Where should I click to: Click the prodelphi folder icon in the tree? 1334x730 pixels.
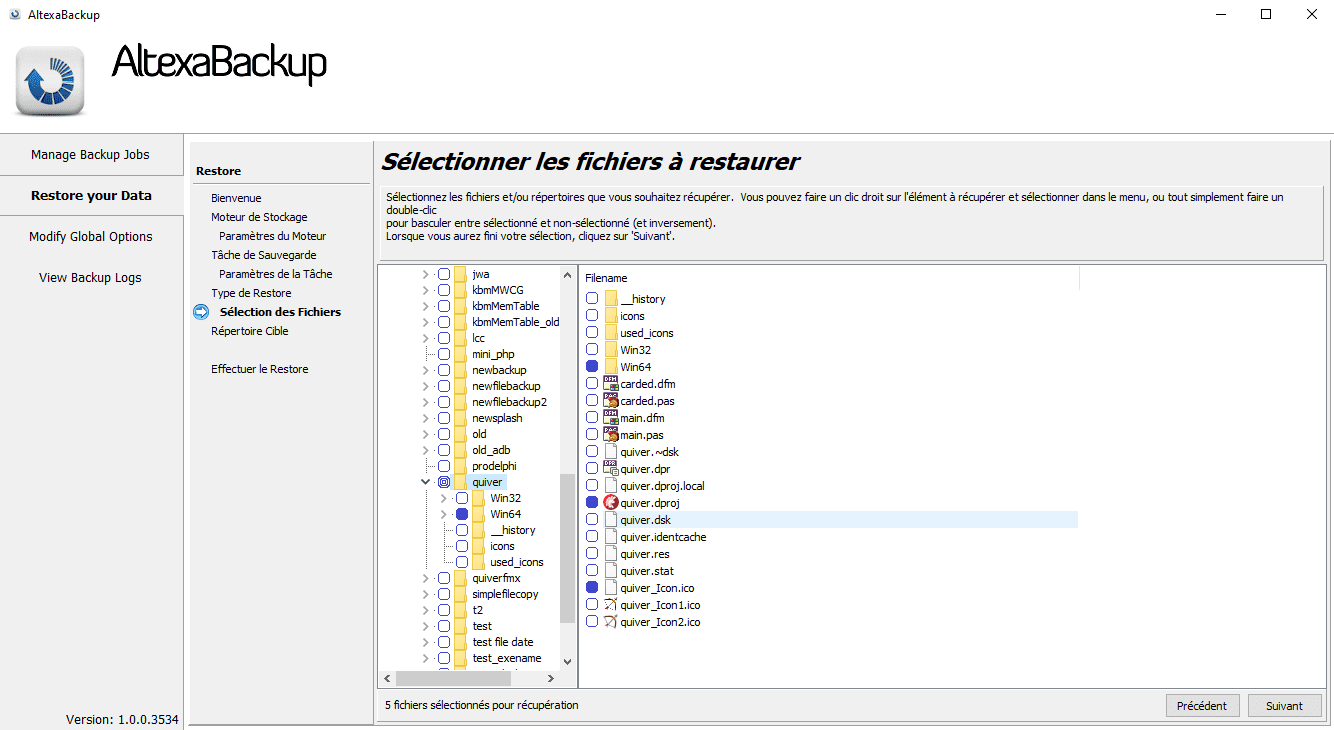point(460,466)
